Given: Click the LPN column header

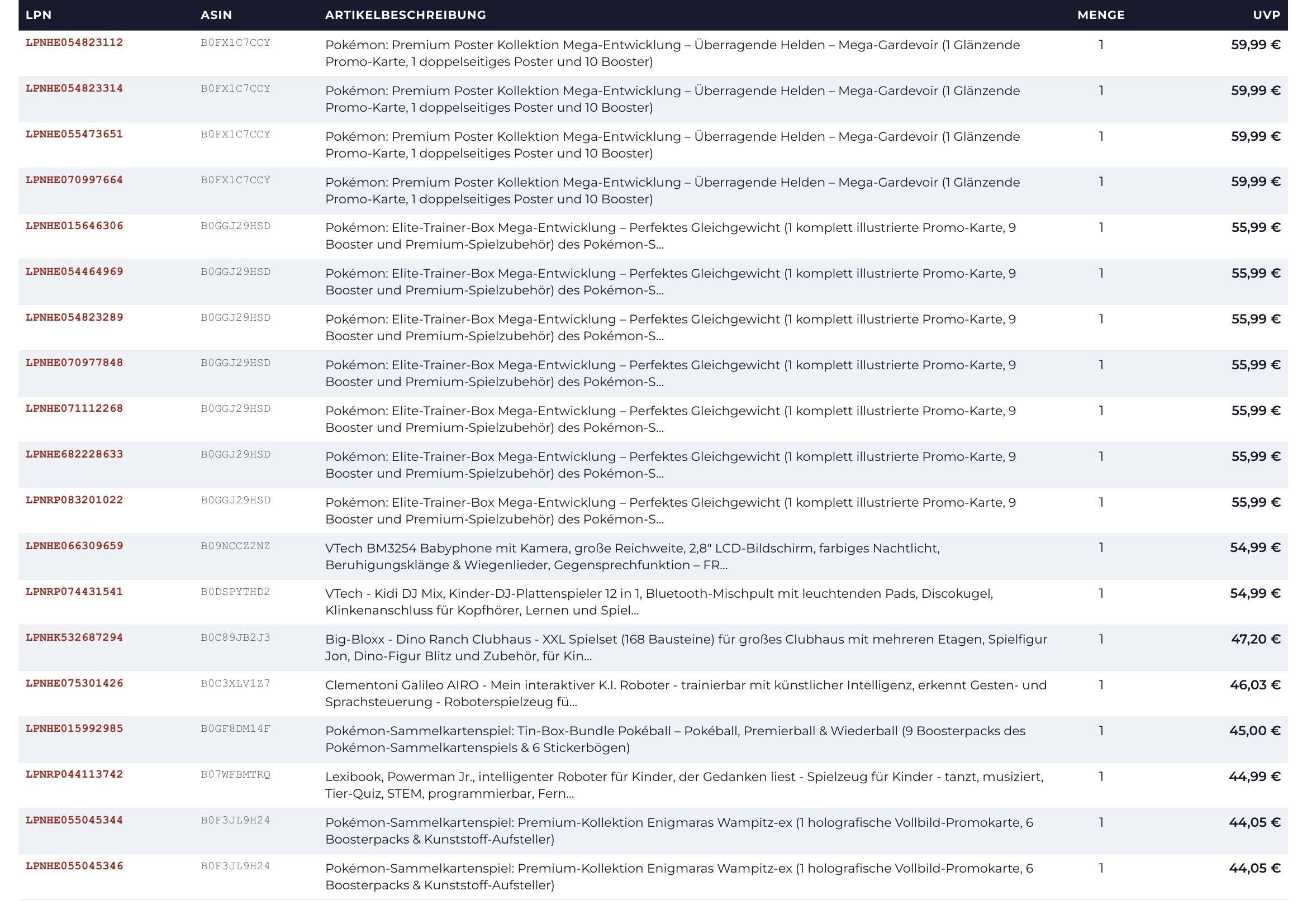Looking at the screenshot, I should pos(38,15).
